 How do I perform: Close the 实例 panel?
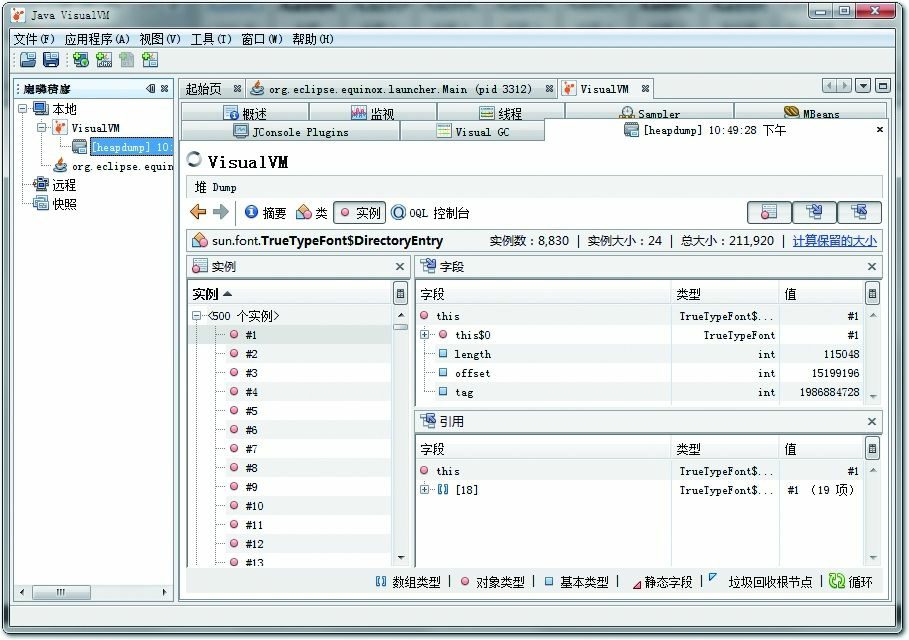tap(399, 266)
